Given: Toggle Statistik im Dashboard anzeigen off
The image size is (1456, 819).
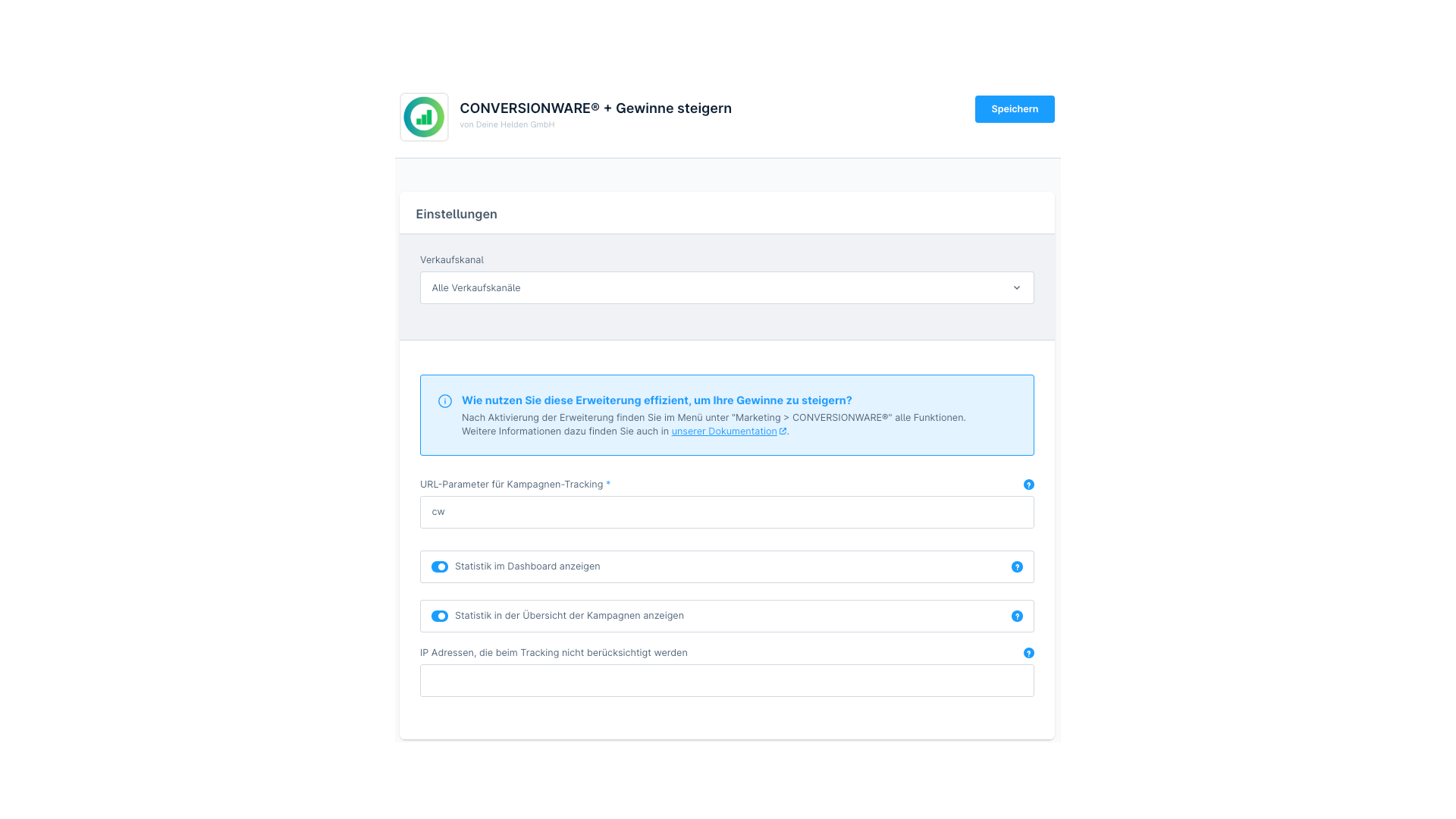Looking at the screenshot, I should click(x=439, y=566).
